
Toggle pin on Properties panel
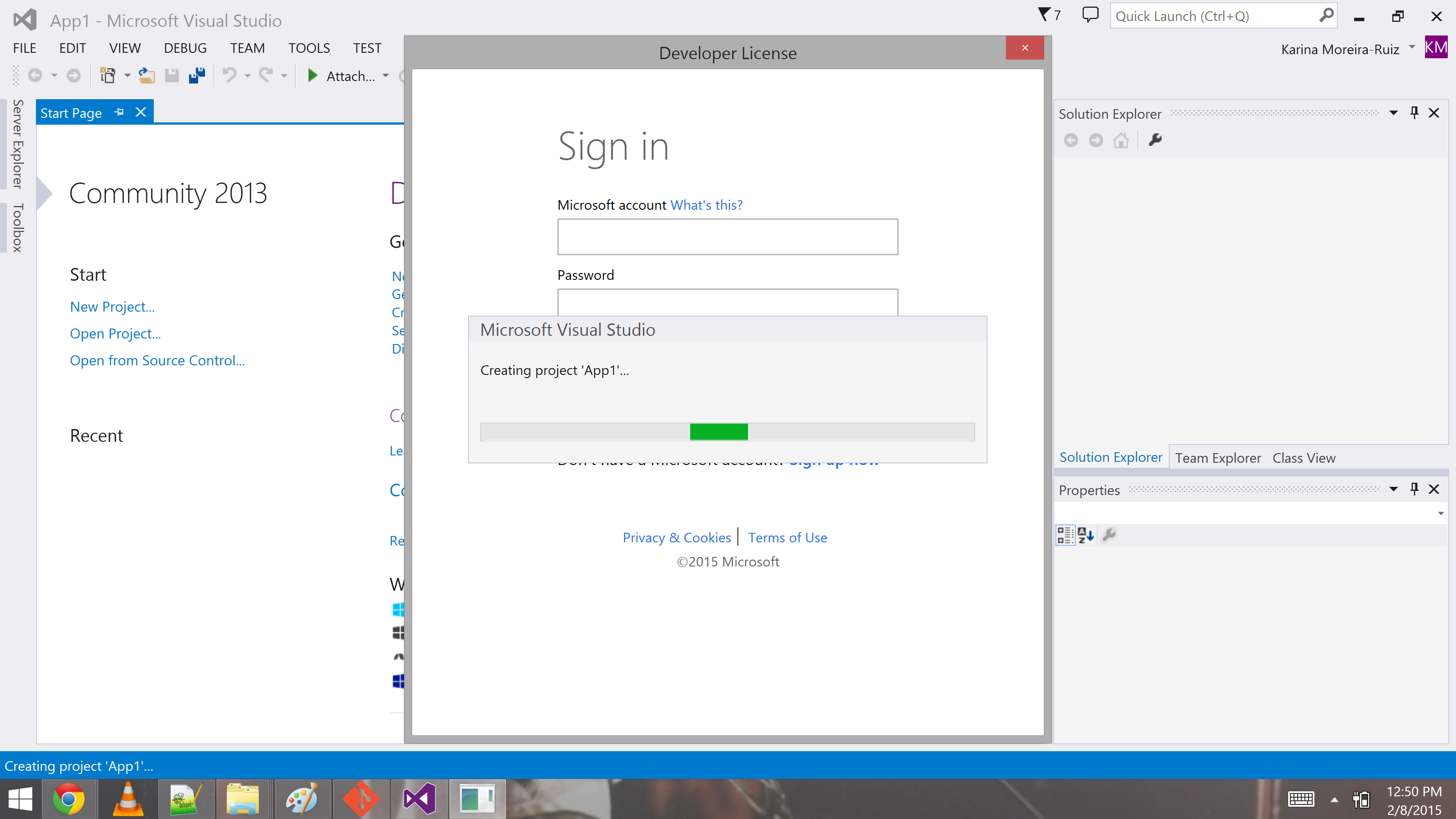pyautogui.click(x=1414, y=490)
